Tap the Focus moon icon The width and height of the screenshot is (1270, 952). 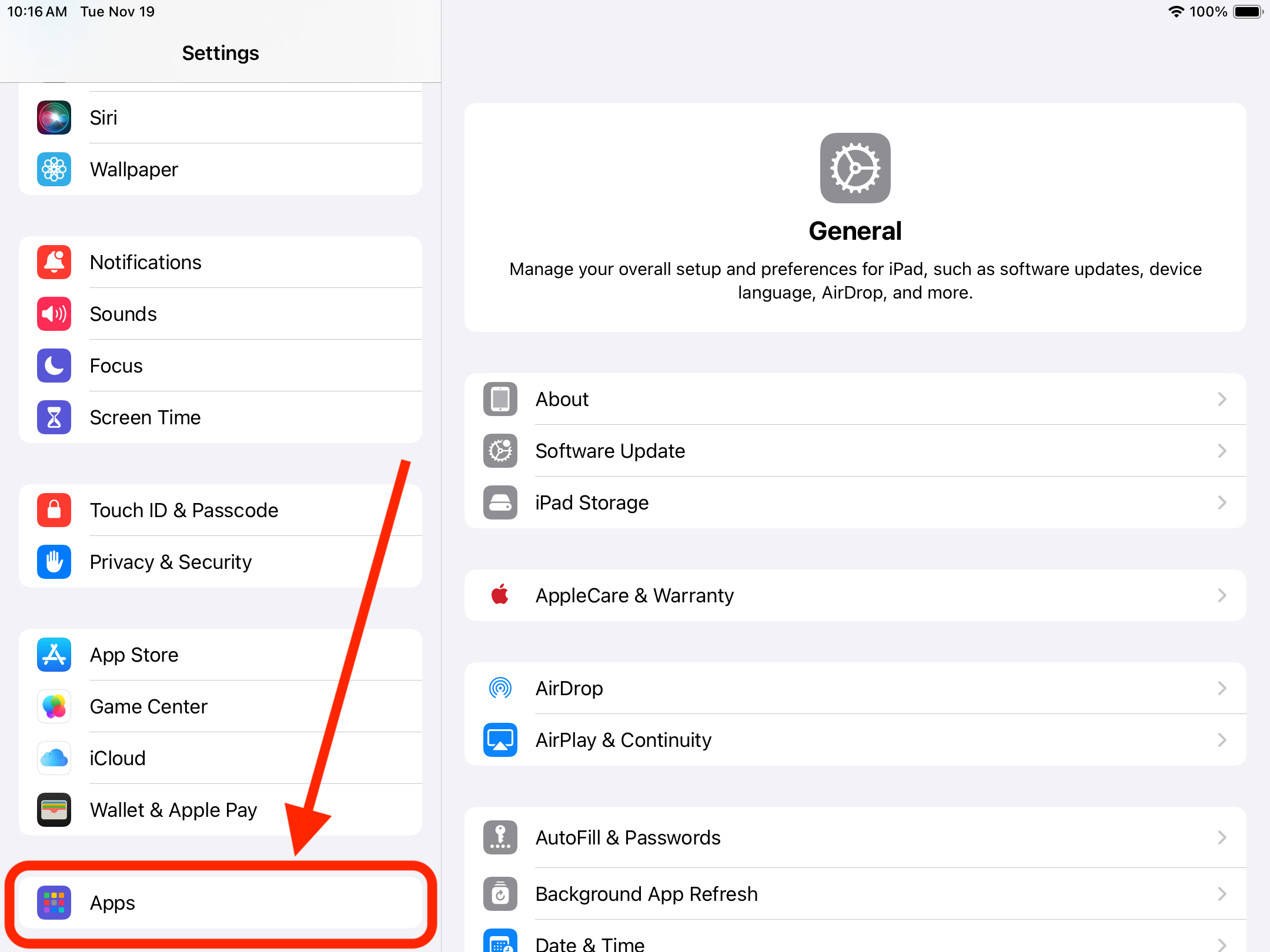[x=54, y=366]
